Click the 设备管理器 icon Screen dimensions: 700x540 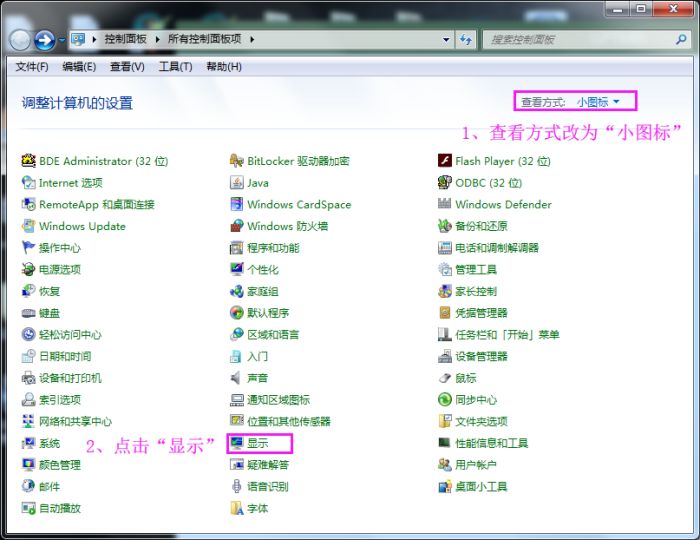[446, 356]
